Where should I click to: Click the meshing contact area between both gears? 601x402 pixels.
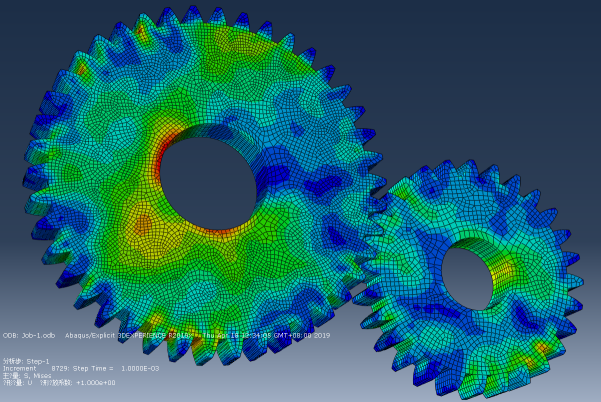370,215
